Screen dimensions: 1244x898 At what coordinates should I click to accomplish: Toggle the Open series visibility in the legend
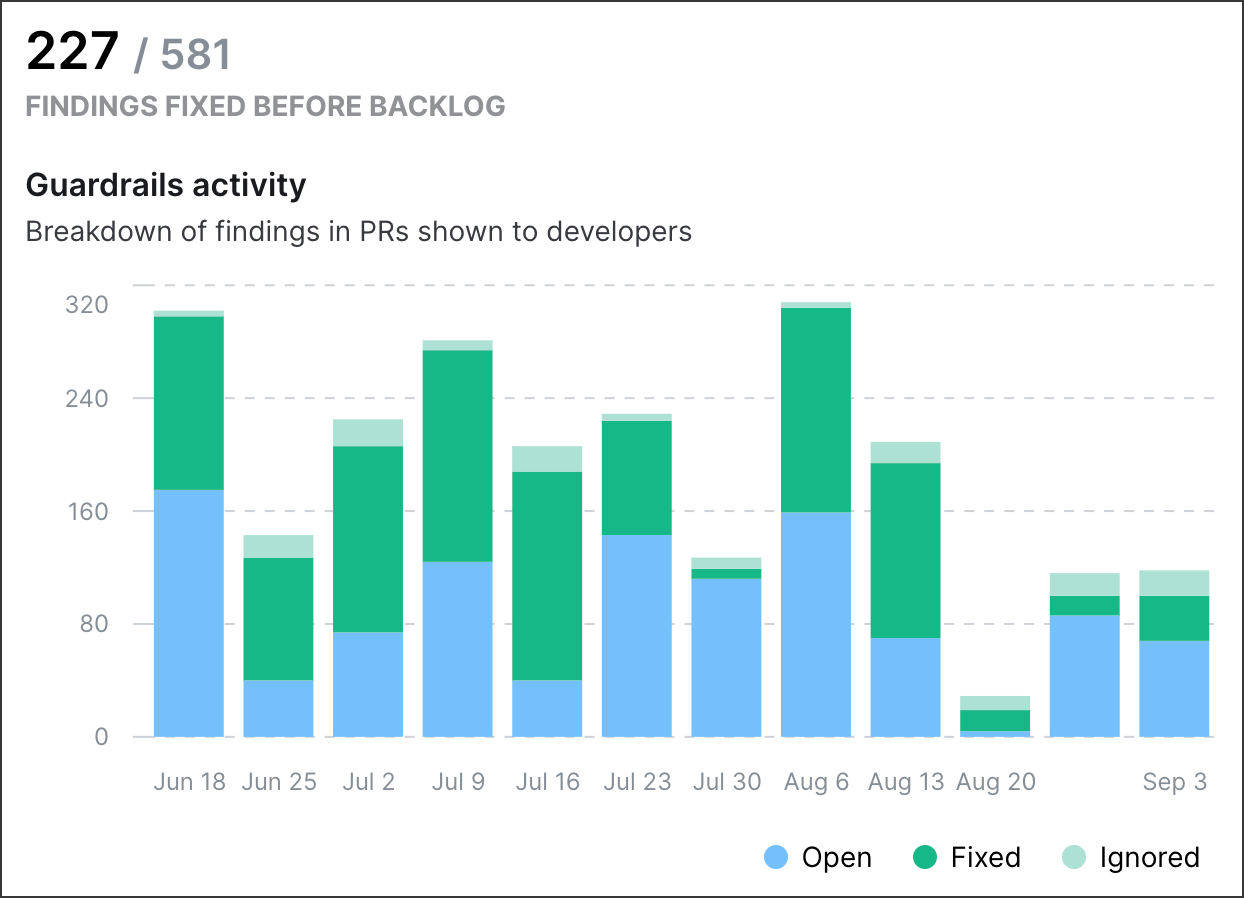pyautogui.click(x=835, y=858)
